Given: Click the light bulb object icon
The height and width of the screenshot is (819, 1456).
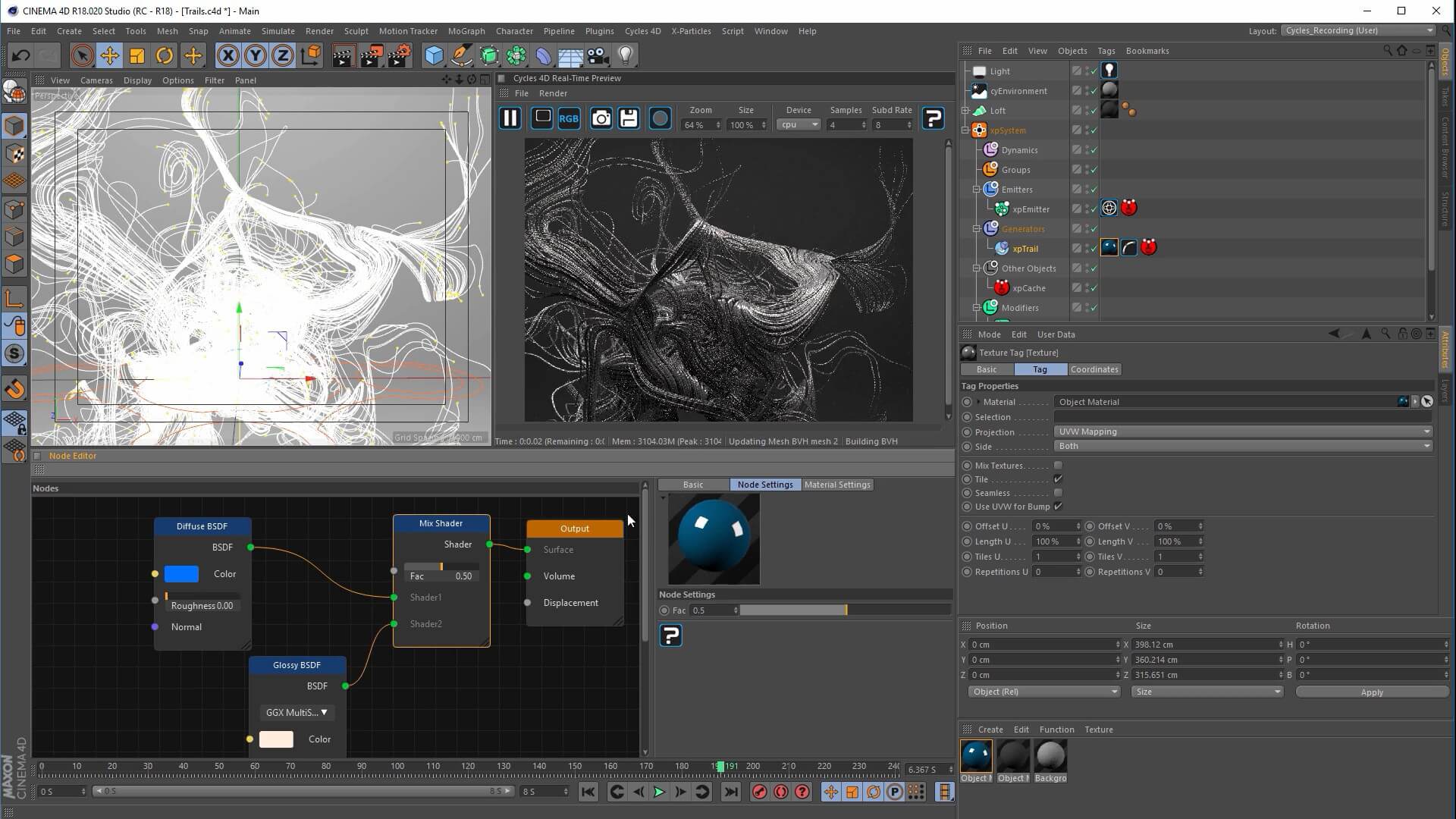Looking at the screenshot, I should coord(626,55).
